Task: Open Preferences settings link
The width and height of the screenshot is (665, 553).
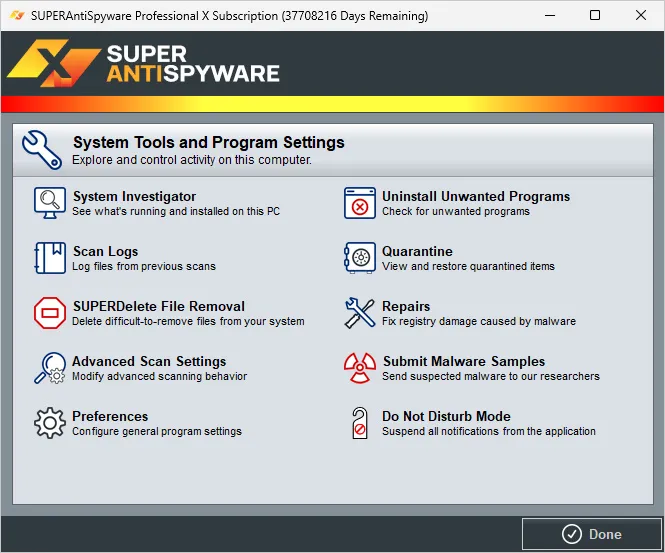Action: pyautogui.click(x=110, y=416)
